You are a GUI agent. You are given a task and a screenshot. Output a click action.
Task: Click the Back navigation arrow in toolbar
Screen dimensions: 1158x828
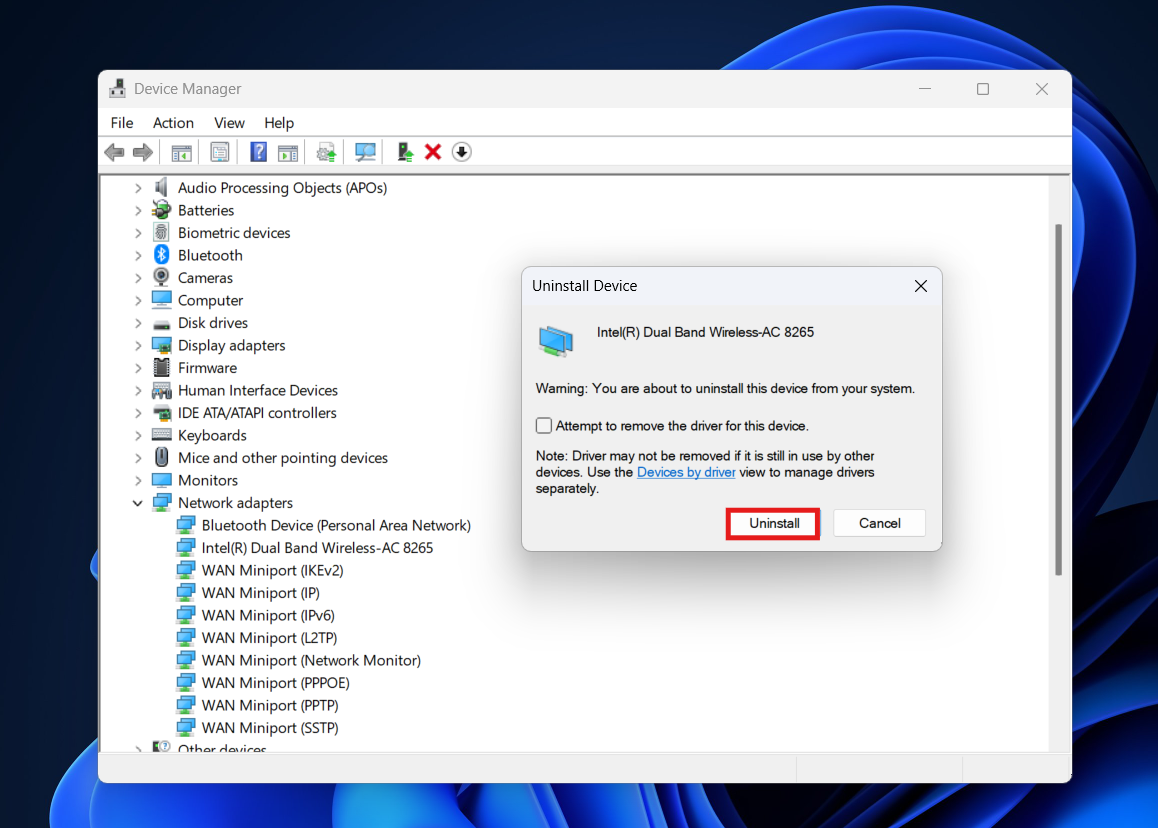114,151
